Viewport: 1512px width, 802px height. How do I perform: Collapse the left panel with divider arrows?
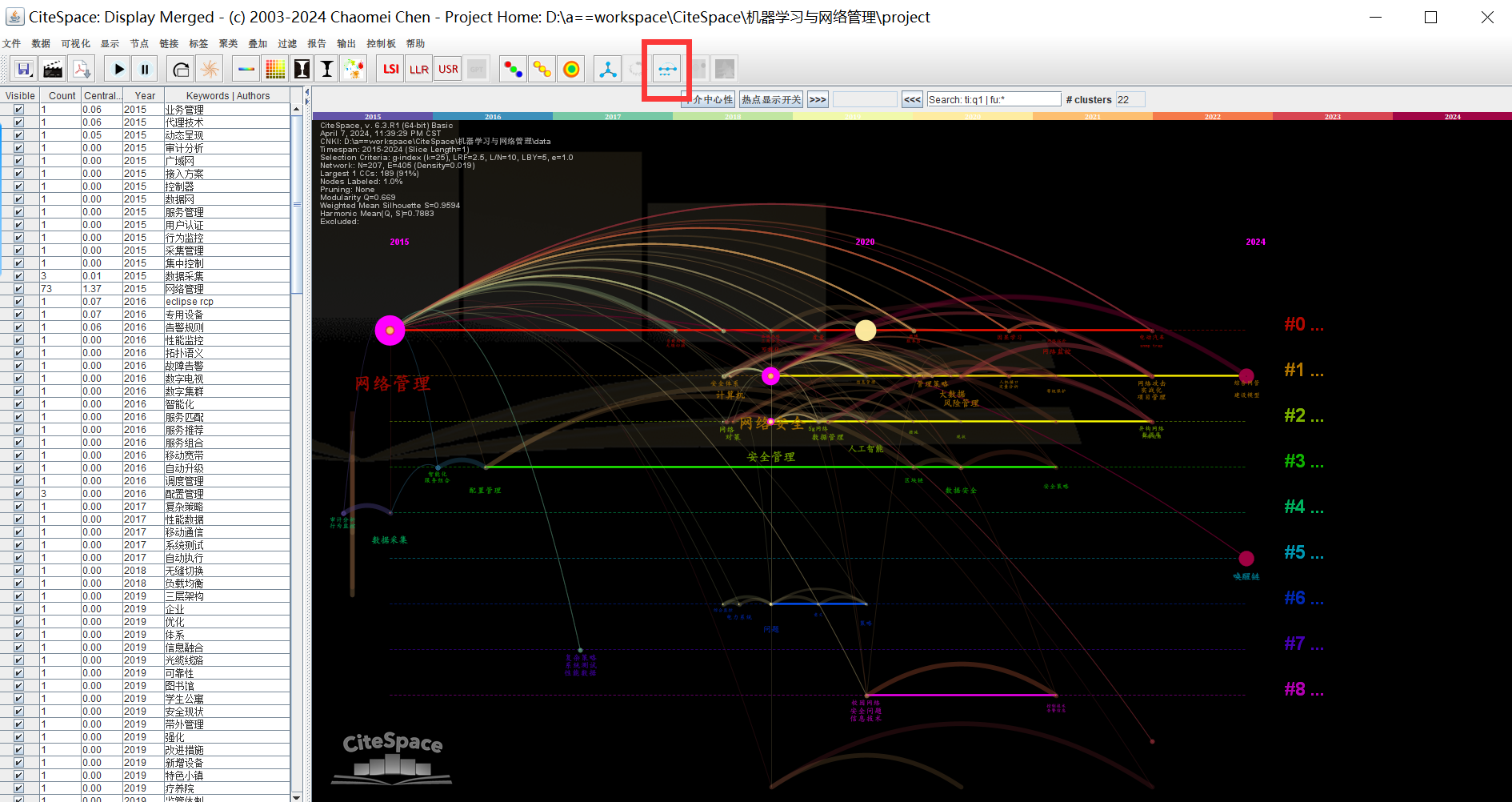[307, 93]
